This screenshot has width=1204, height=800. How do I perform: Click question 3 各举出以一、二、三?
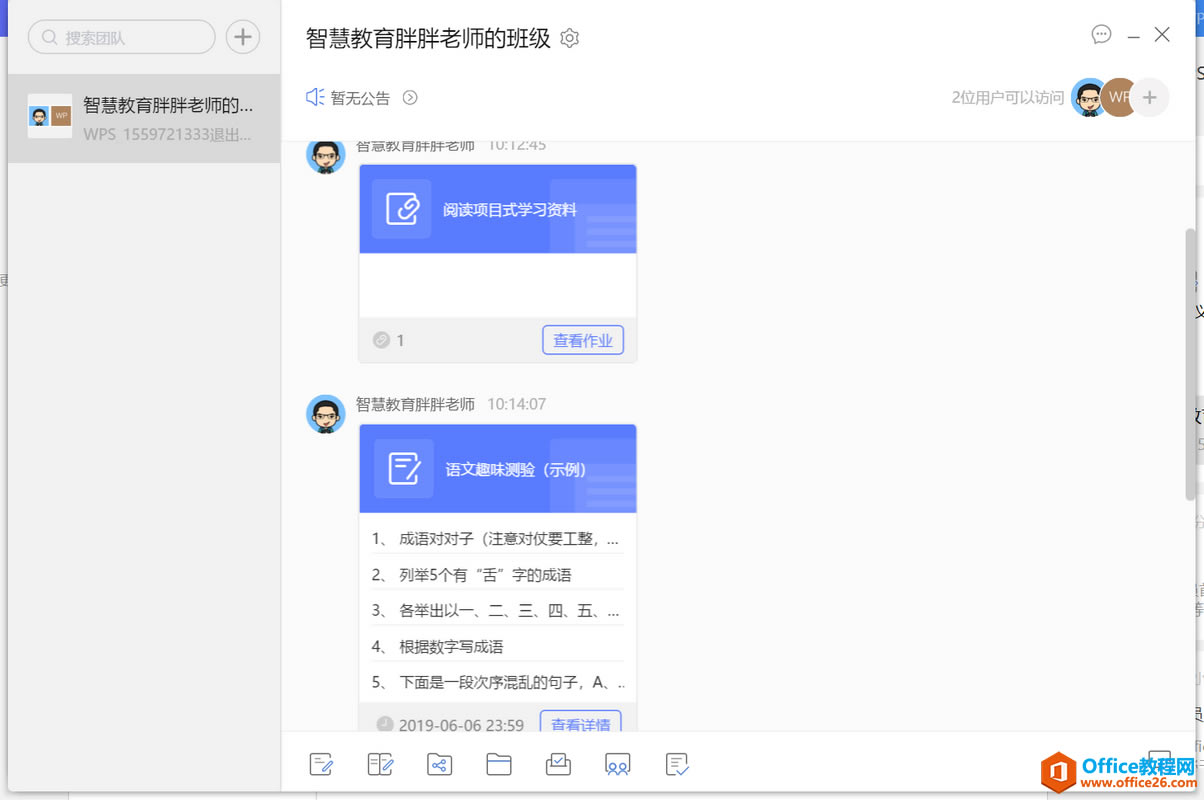(x=497, y=611)
